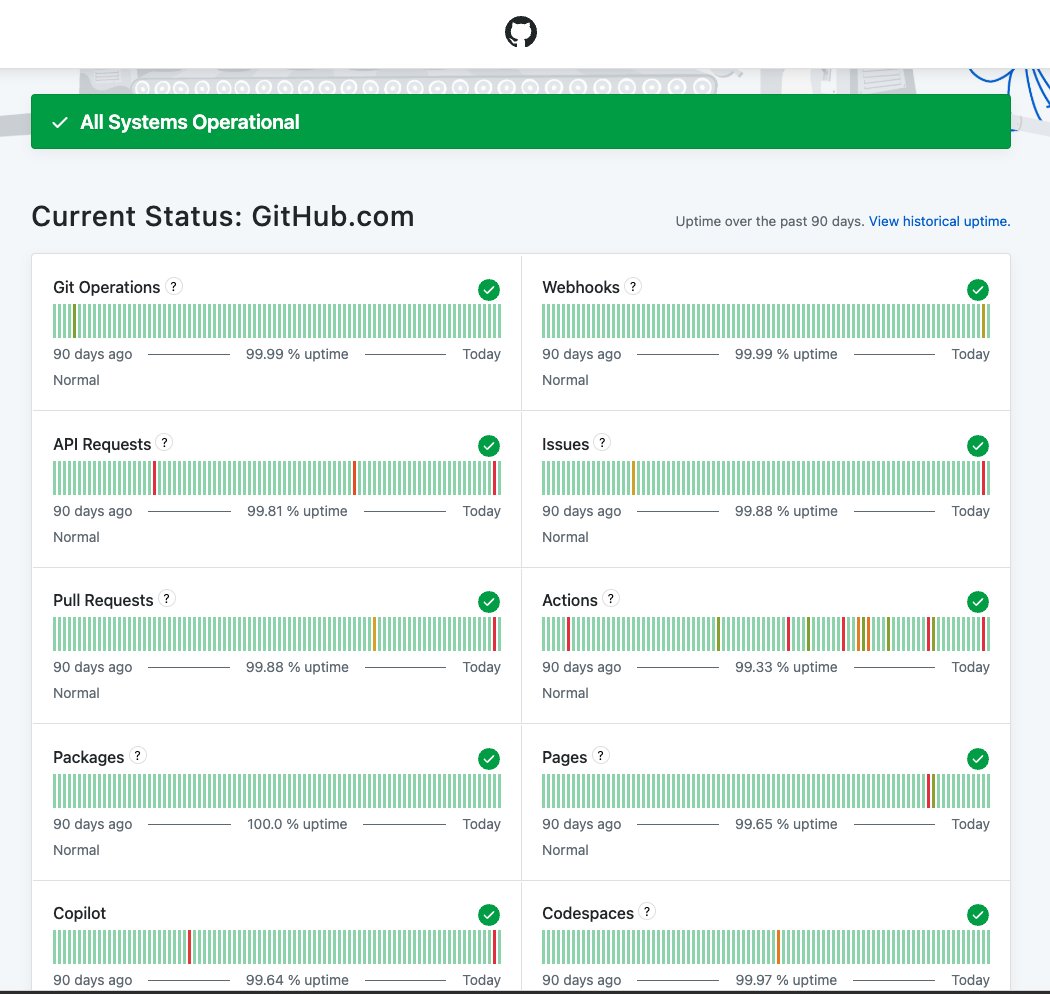Open Pull Requests help question mark

pyautogui.click(x=167, y=599)
